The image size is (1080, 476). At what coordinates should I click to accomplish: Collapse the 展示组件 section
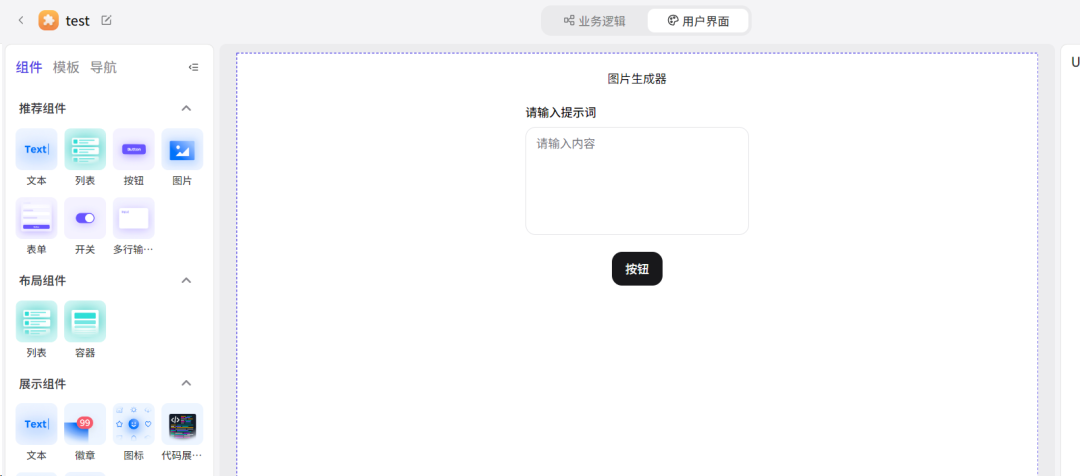pyautogui.click(x=186, y=383)
